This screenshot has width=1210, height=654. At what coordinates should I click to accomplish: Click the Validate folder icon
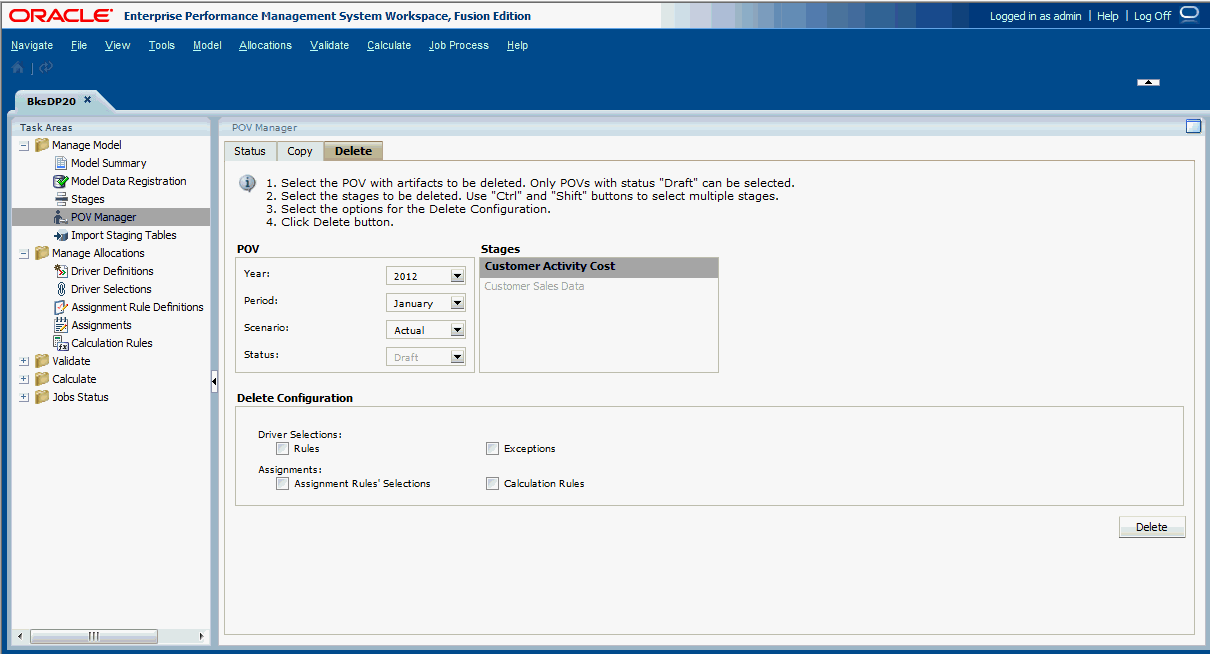pyautogui.click(x=42, y=361)
